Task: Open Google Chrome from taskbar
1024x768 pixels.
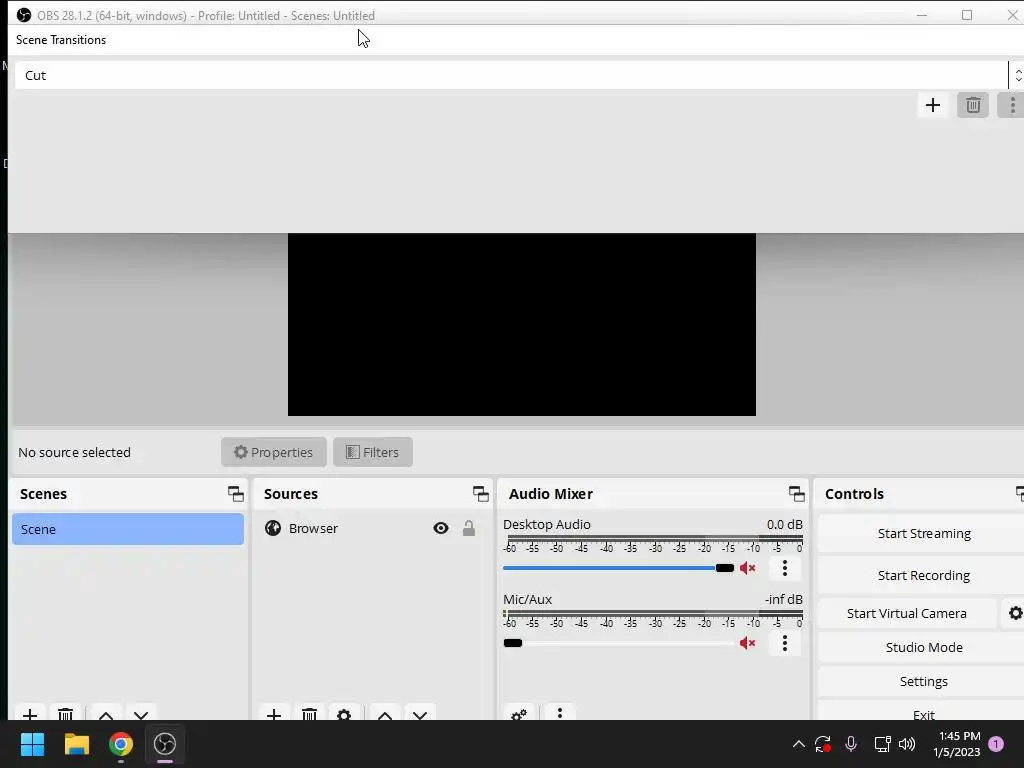Action: pos(121,744)
